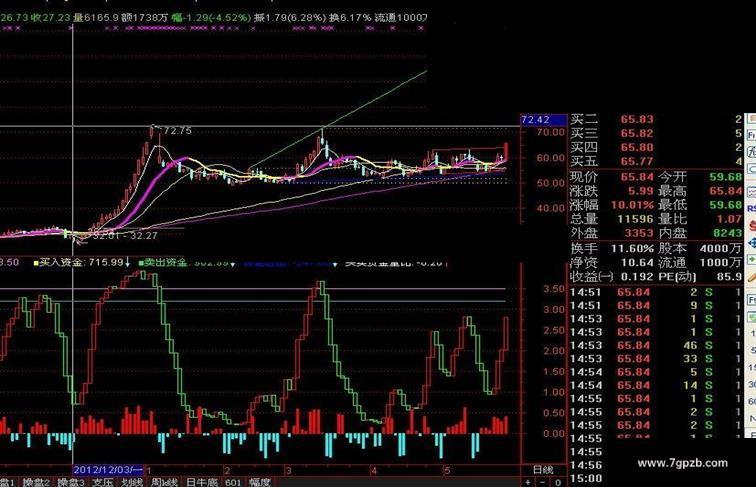This screenshot has height=487, width=756.
Task: Click the 额1738万 amount in the header
Action: 145,18
